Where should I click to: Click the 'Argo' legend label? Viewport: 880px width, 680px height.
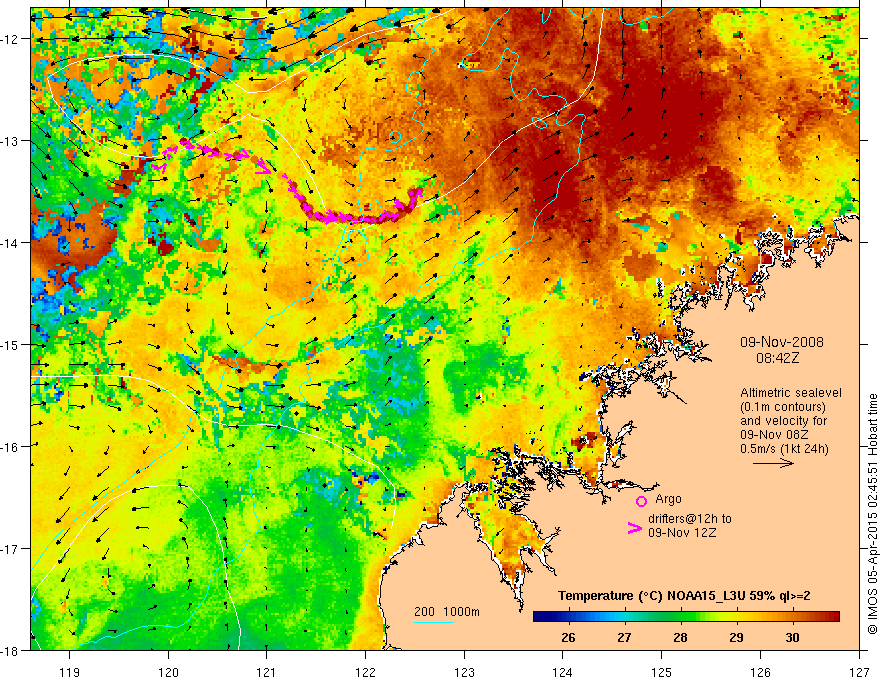[x=668, y=499]
